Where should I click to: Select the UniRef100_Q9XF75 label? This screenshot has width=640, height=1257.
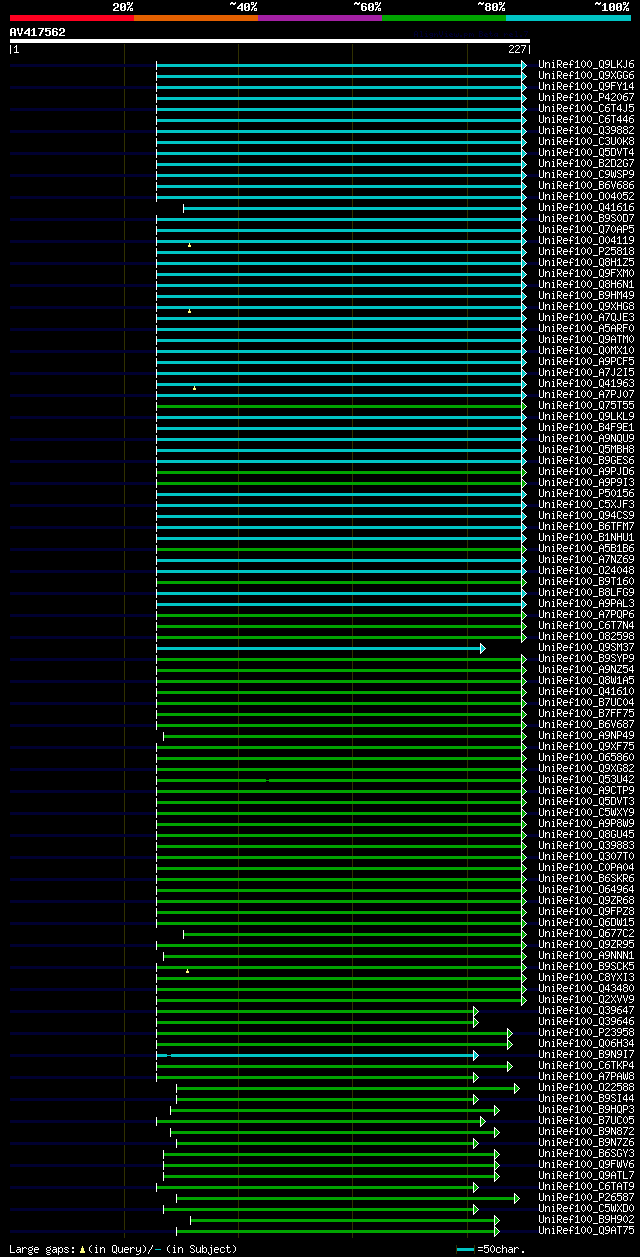[586, 747]
